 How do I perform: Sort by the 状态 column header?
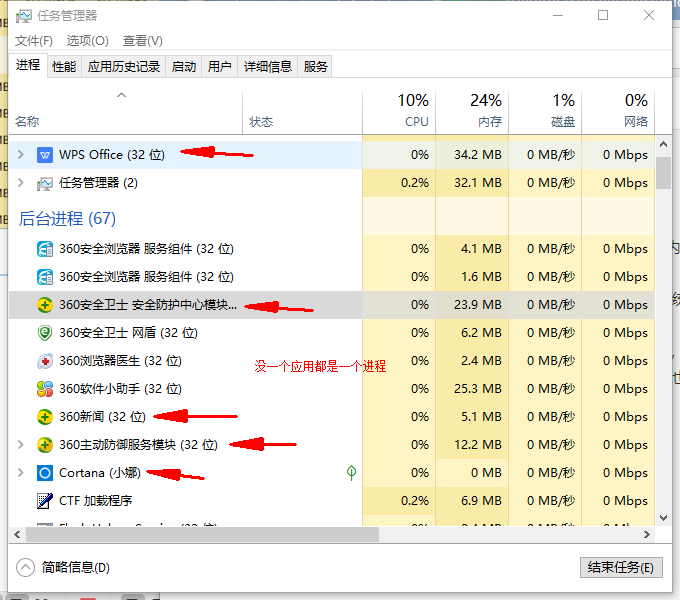point(302,112)
